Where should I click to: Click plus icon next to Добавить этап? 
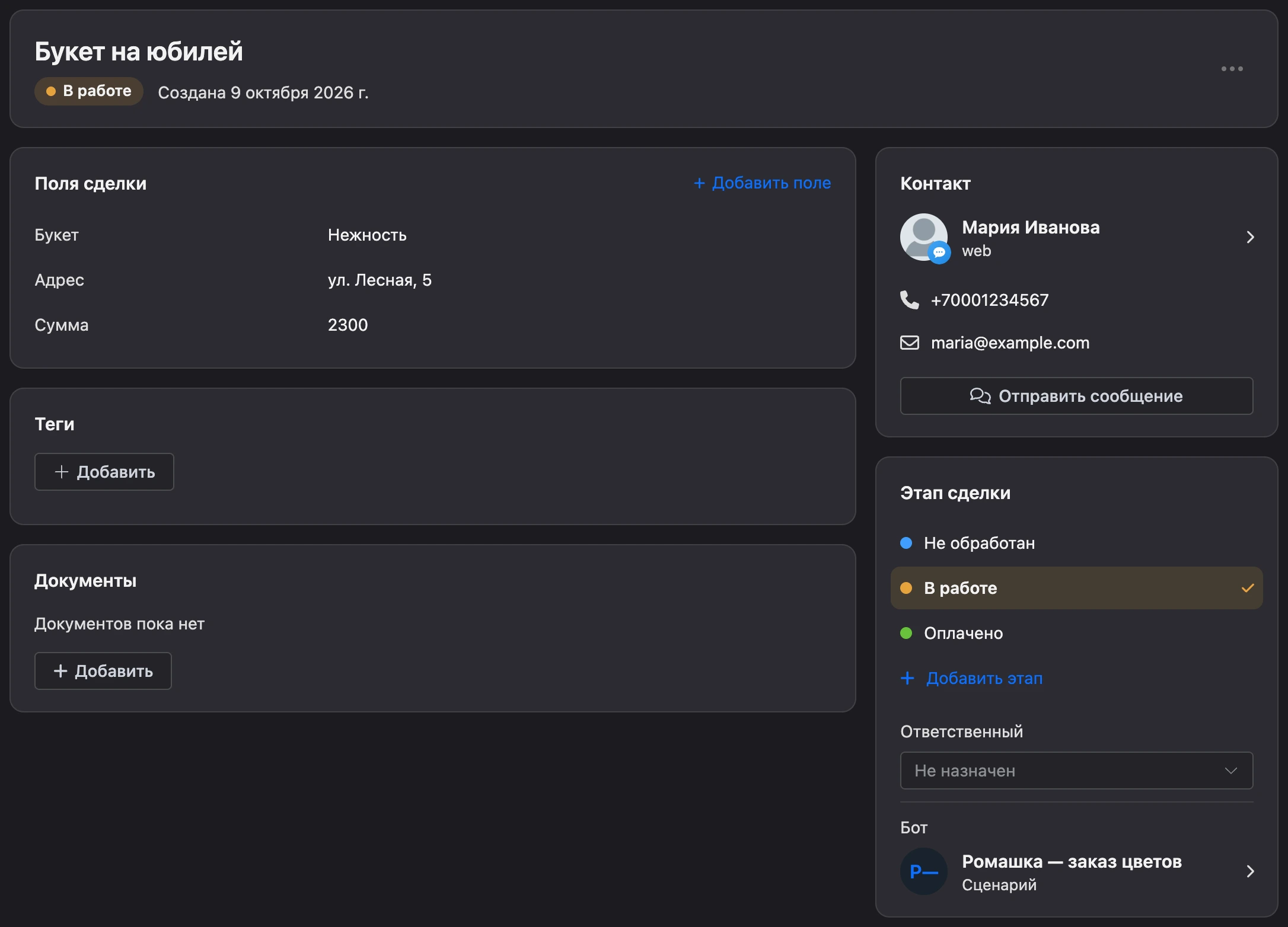tap(907, 678)
